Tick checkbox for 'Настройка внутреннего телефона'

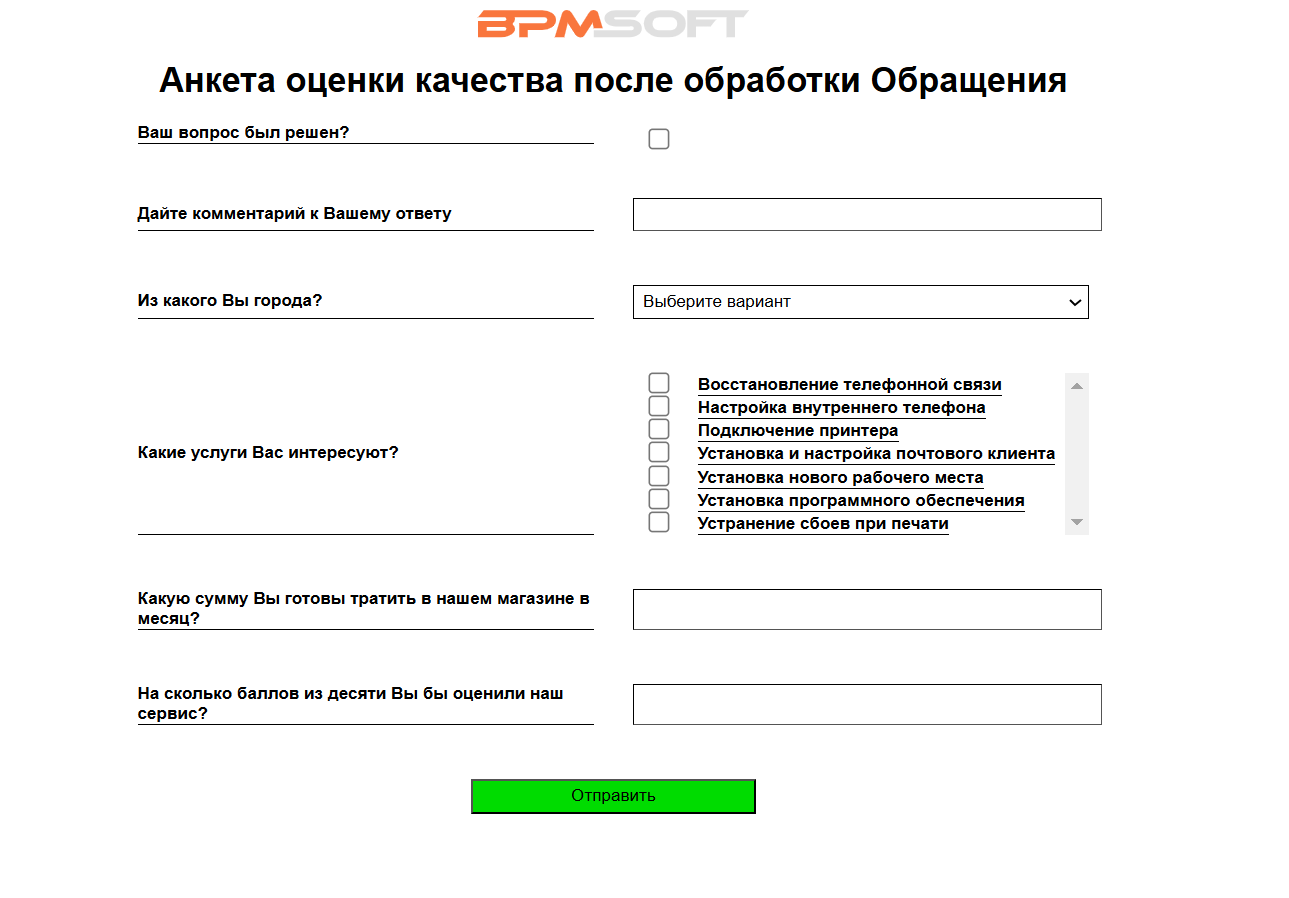[658, 406]
